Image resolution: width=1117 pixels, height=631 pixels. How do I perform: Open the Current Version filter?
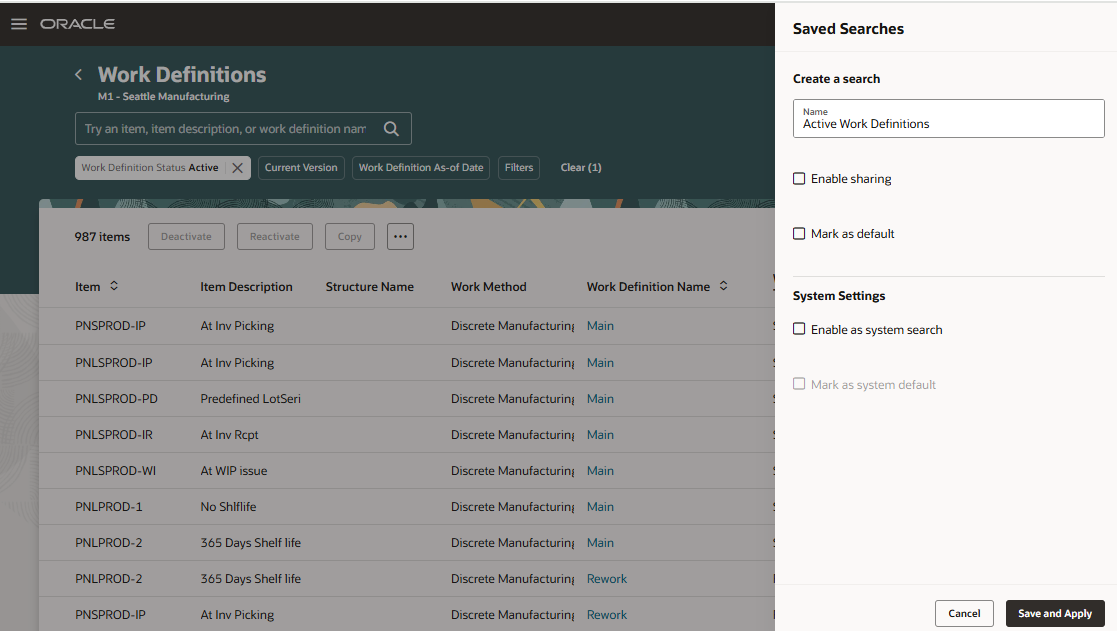301,167
